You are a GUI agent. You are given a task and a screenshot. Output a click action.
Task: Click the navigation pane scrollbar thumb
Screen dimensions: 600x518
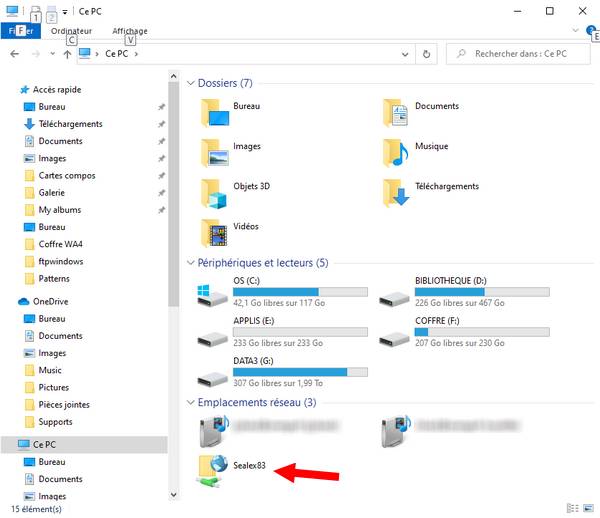[173, 194]
